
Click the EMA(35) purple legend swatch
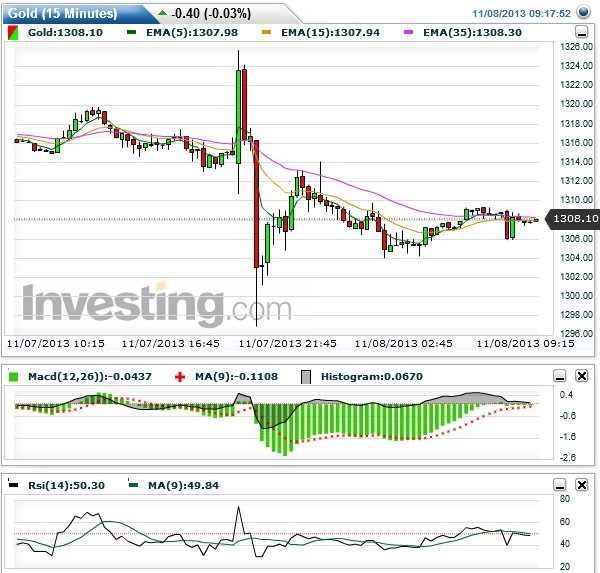pyautogui.click(x=408, y=33)
